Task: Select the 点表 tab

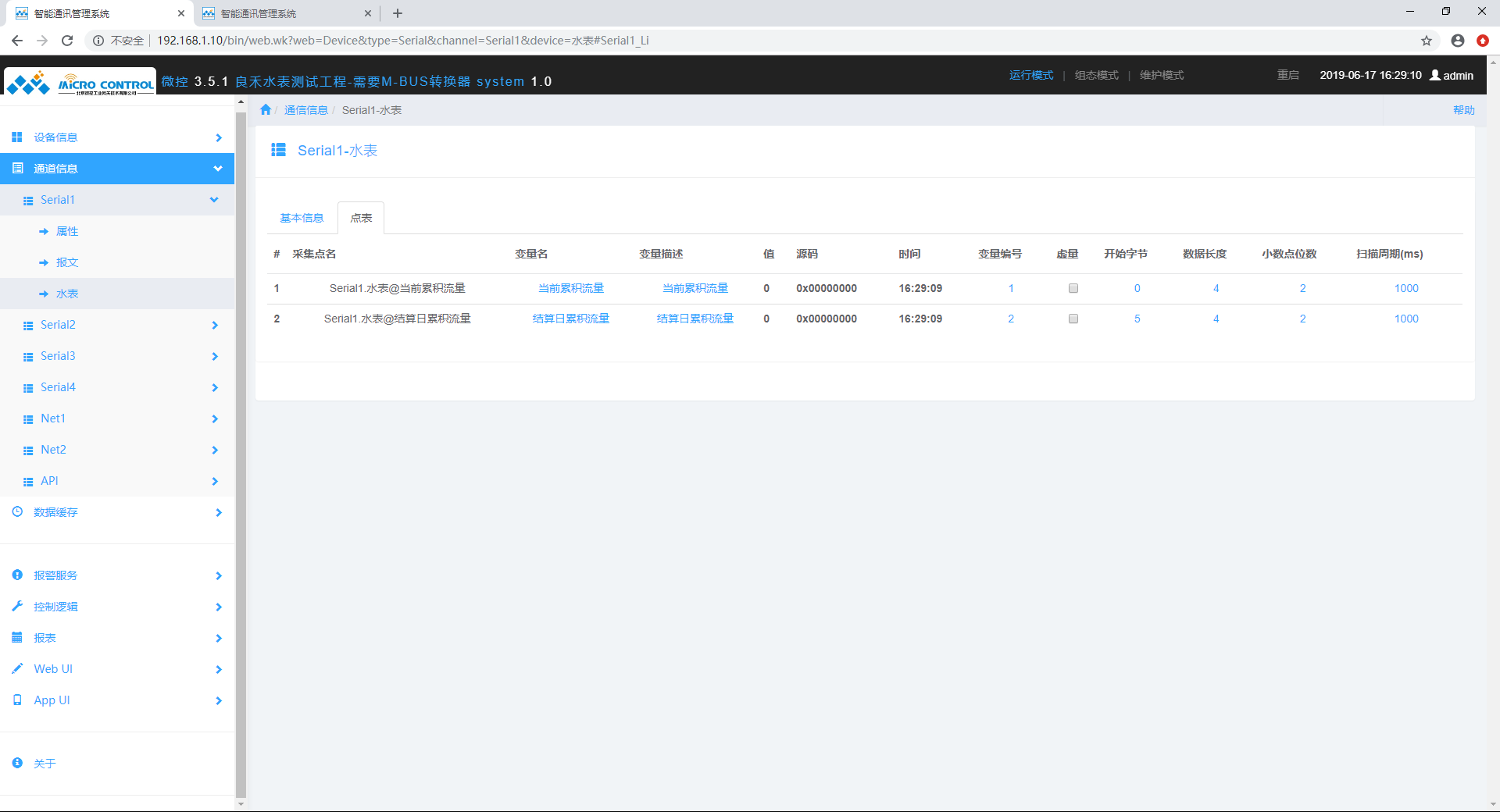Action: pos(361,218)
